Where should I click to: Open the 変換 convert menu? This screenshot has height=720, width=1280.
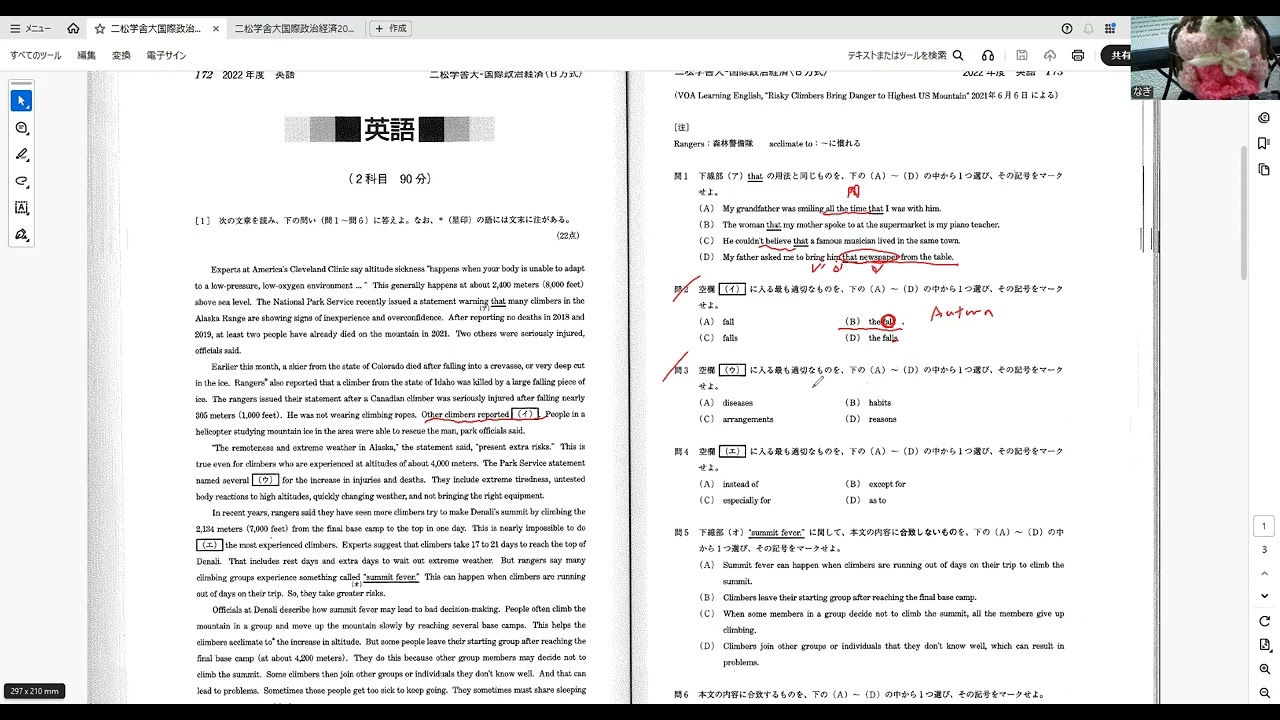point(121,56)
